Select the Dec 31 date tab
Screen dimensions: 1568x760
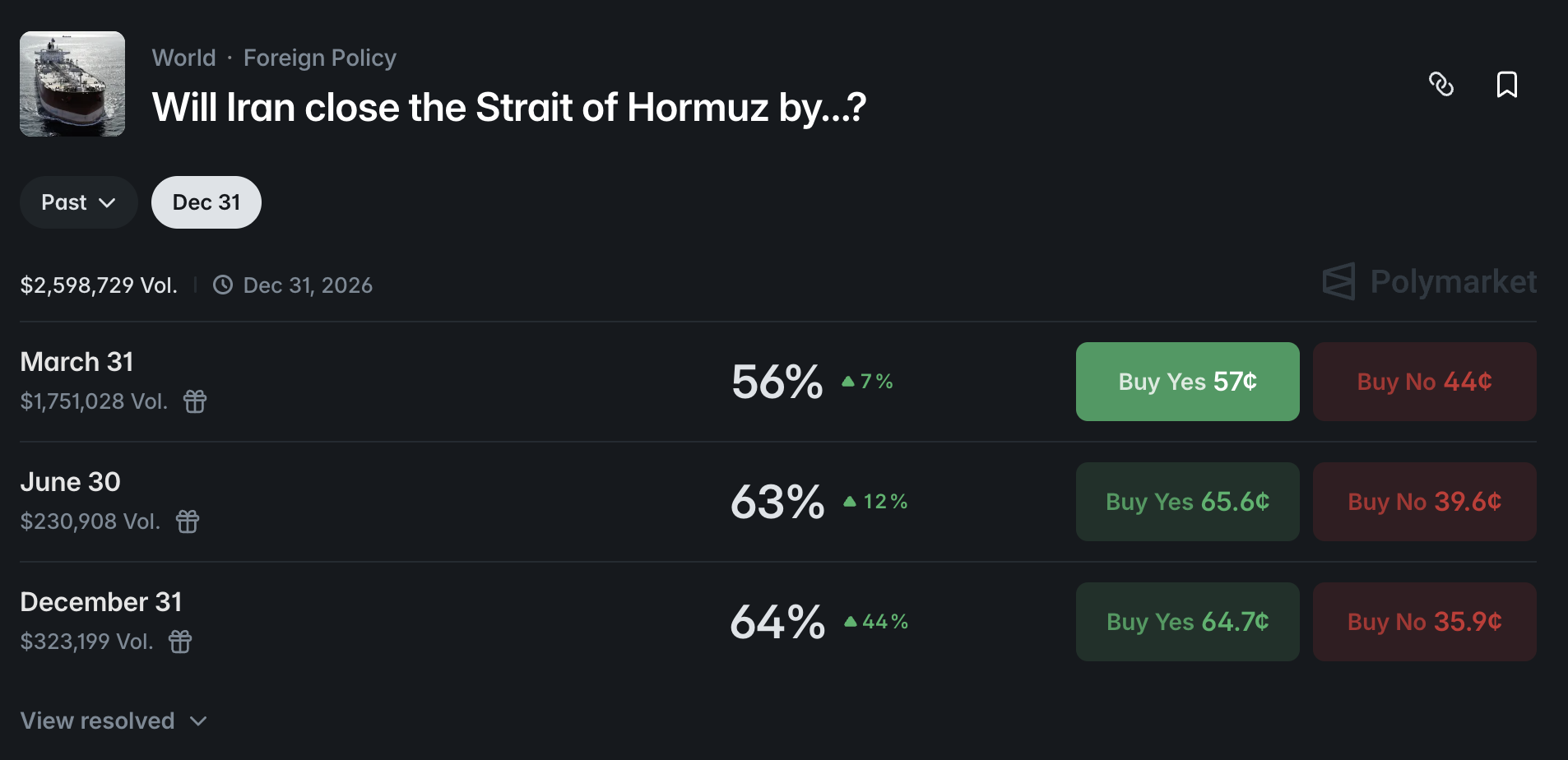(206, 202)
